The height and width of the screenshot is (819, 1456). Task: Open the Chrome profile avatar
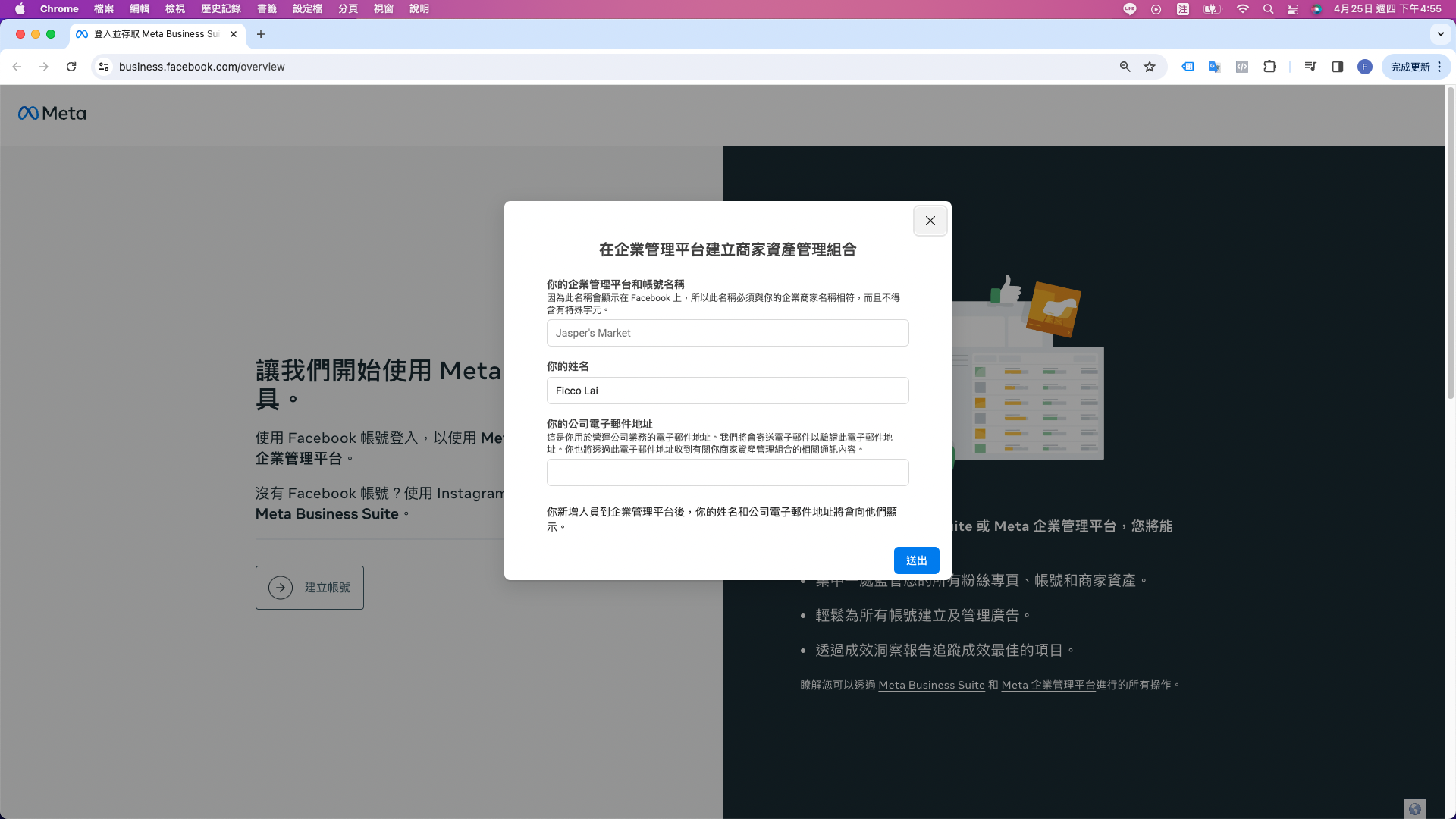point(1364,67)
